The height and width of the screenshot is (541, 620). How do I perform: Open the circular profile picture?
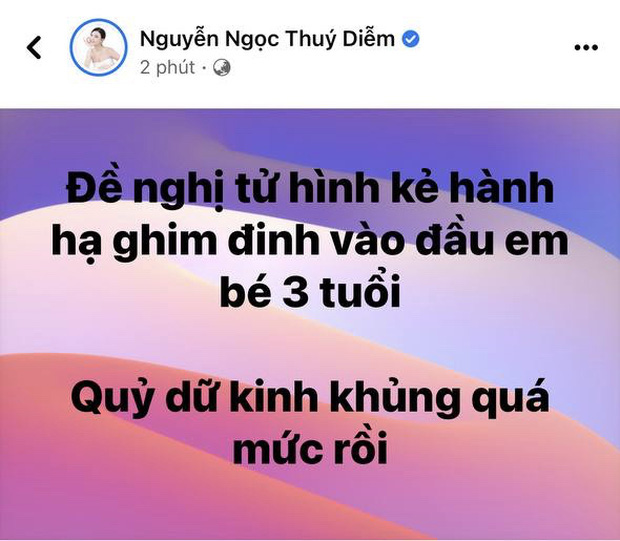tap(98, 47)
